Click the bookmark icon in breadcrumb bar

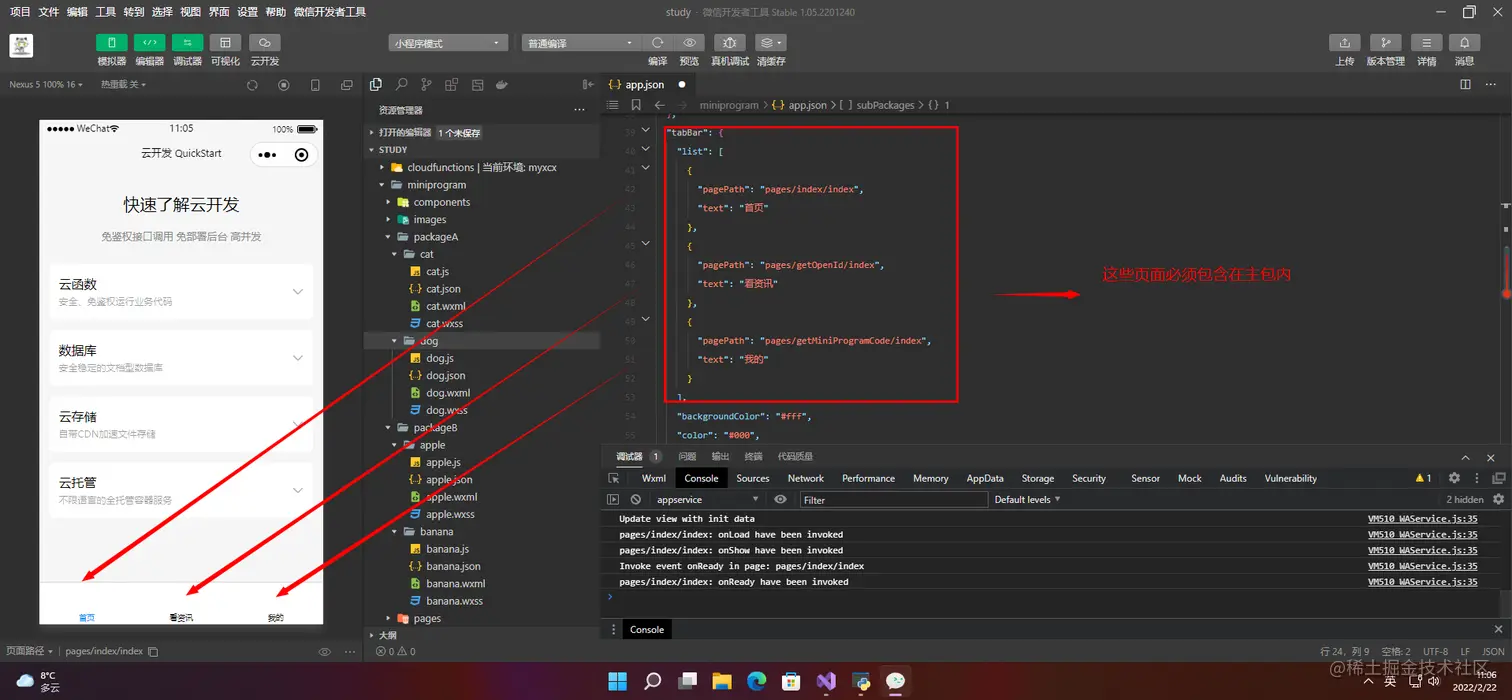636,105
